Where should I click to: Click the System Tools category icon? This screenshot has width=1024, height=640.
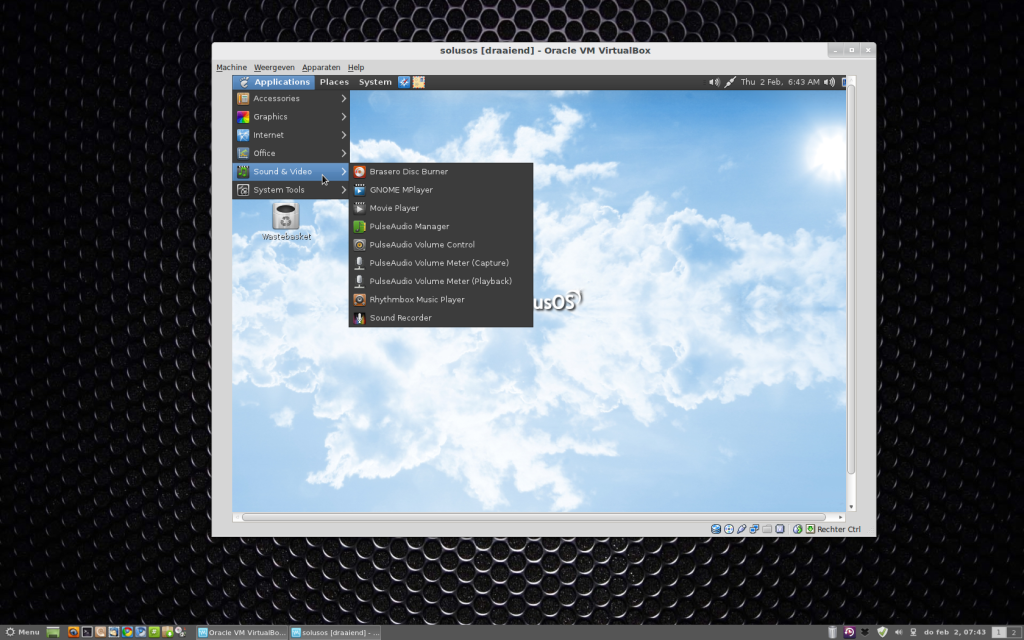click(243, 190)
